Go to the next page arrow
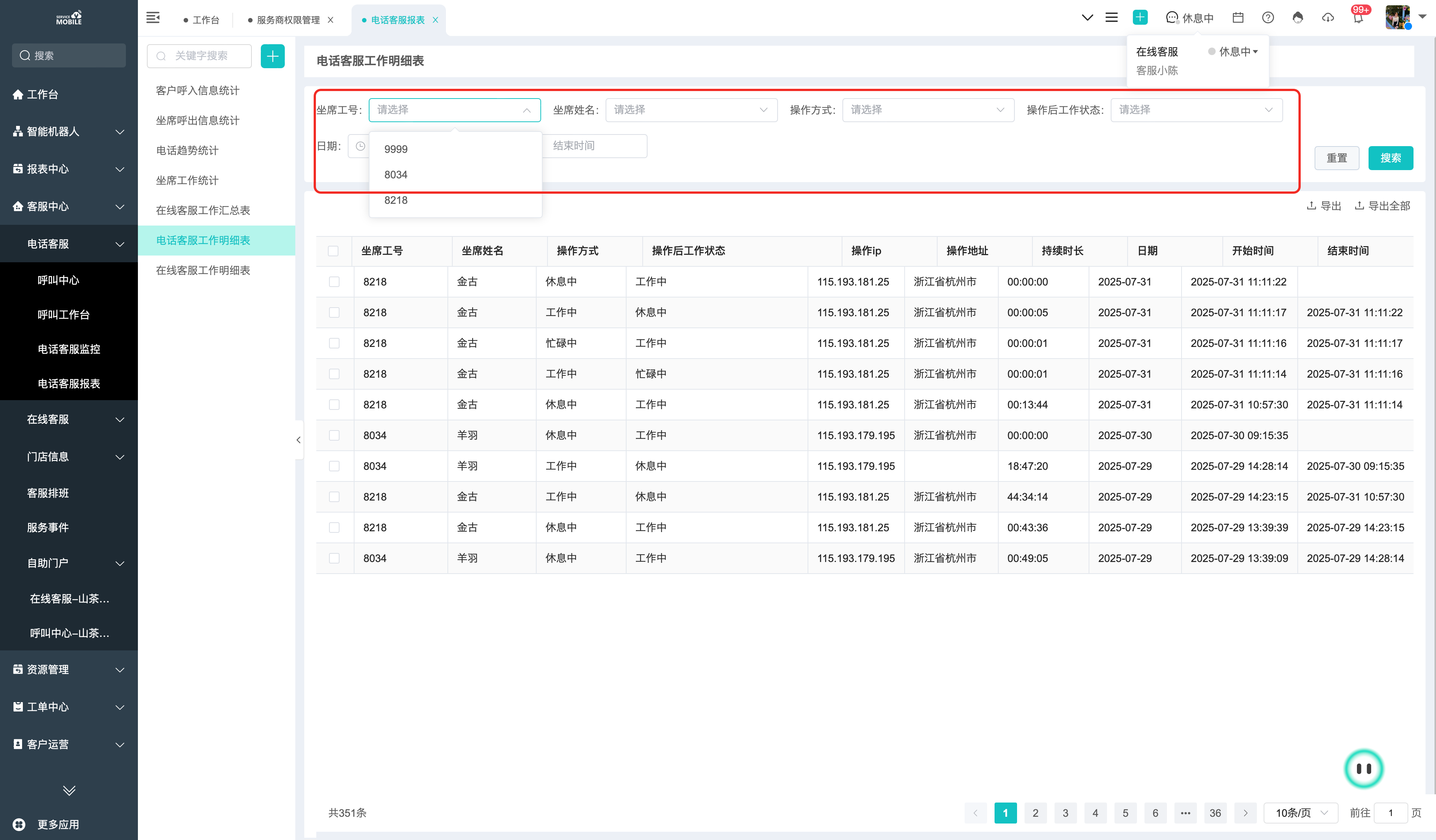This screenshot has height=840, width=1436. [x=1245, y=813]
